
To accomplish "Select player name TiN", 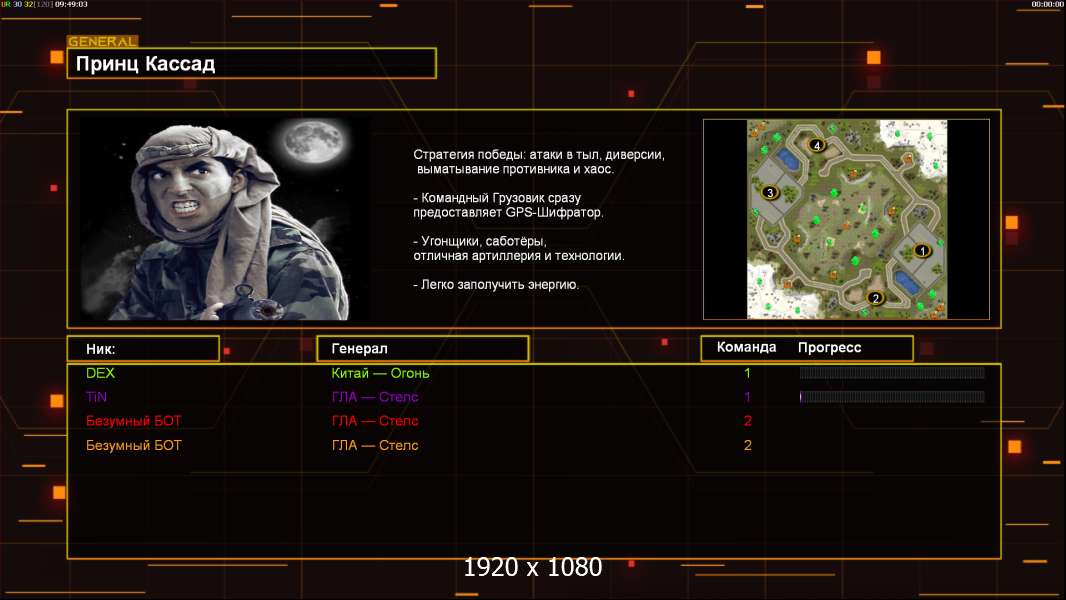I will point(97,397).
